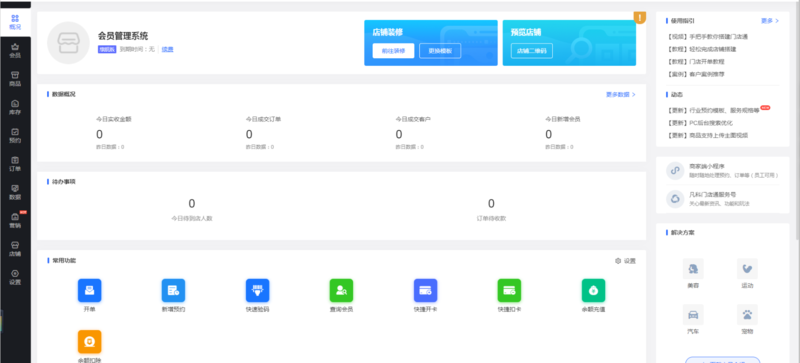This screenshot has width=800, height=363.
Task: Click the 前往装修 button
Action: pos(393,51)
